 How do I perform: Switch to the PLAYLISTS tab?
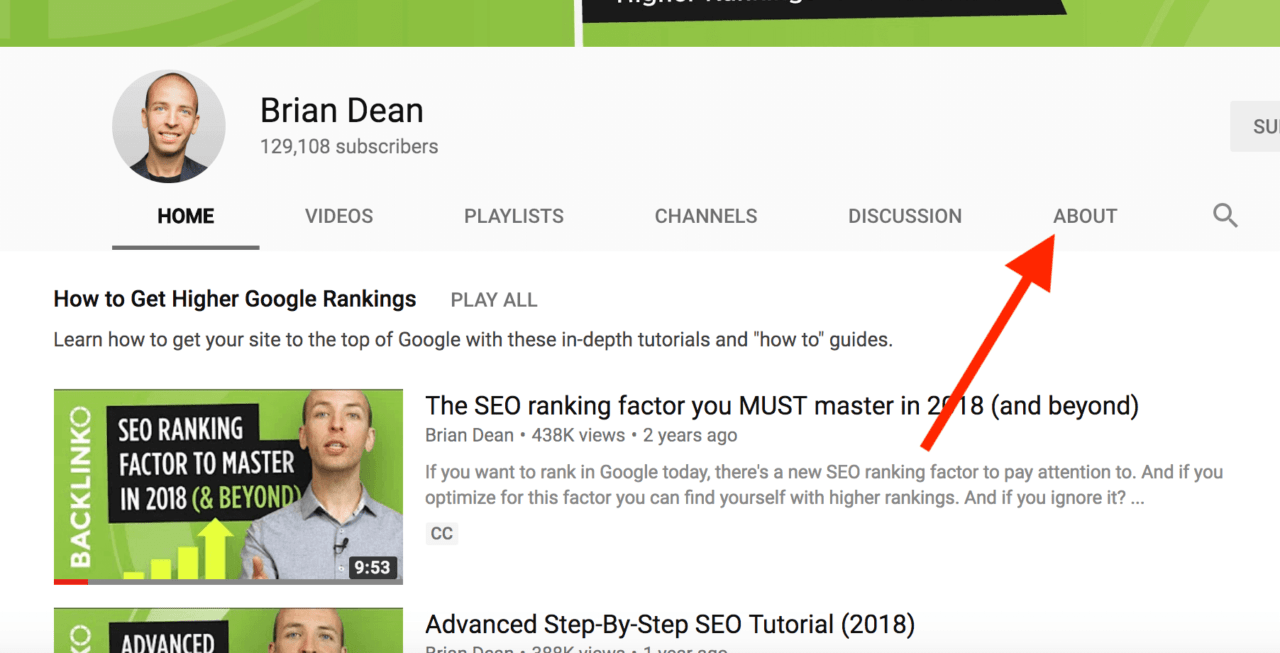pyautogui.click(x=513, y=215)
